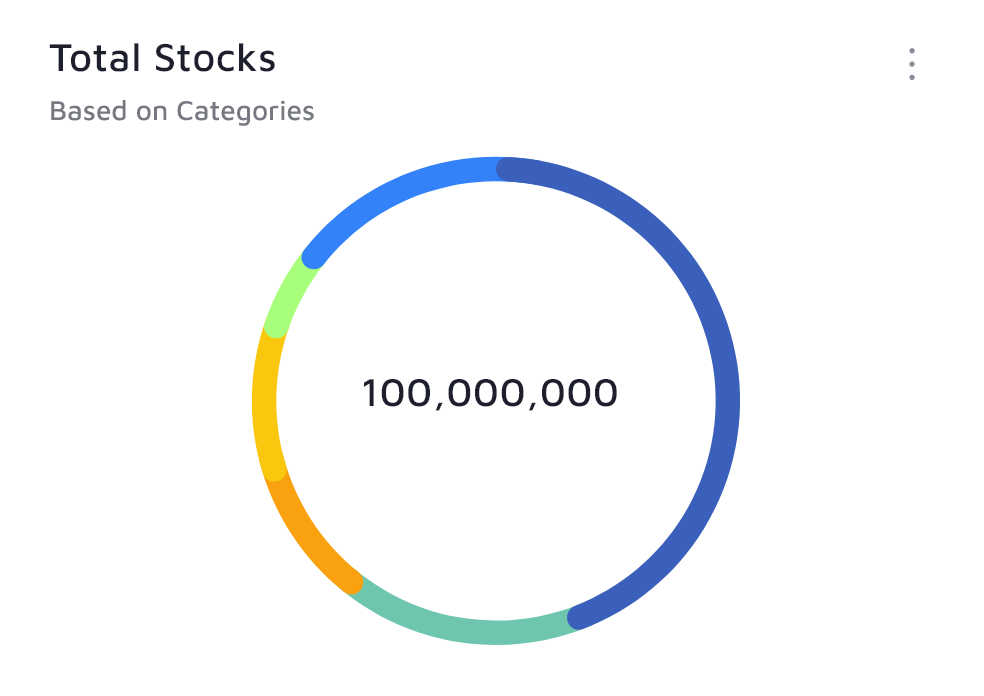984x696 pixels.
Task: Select the dark blue donut segment
Action: pyautogui.click(x=727, y=400)
